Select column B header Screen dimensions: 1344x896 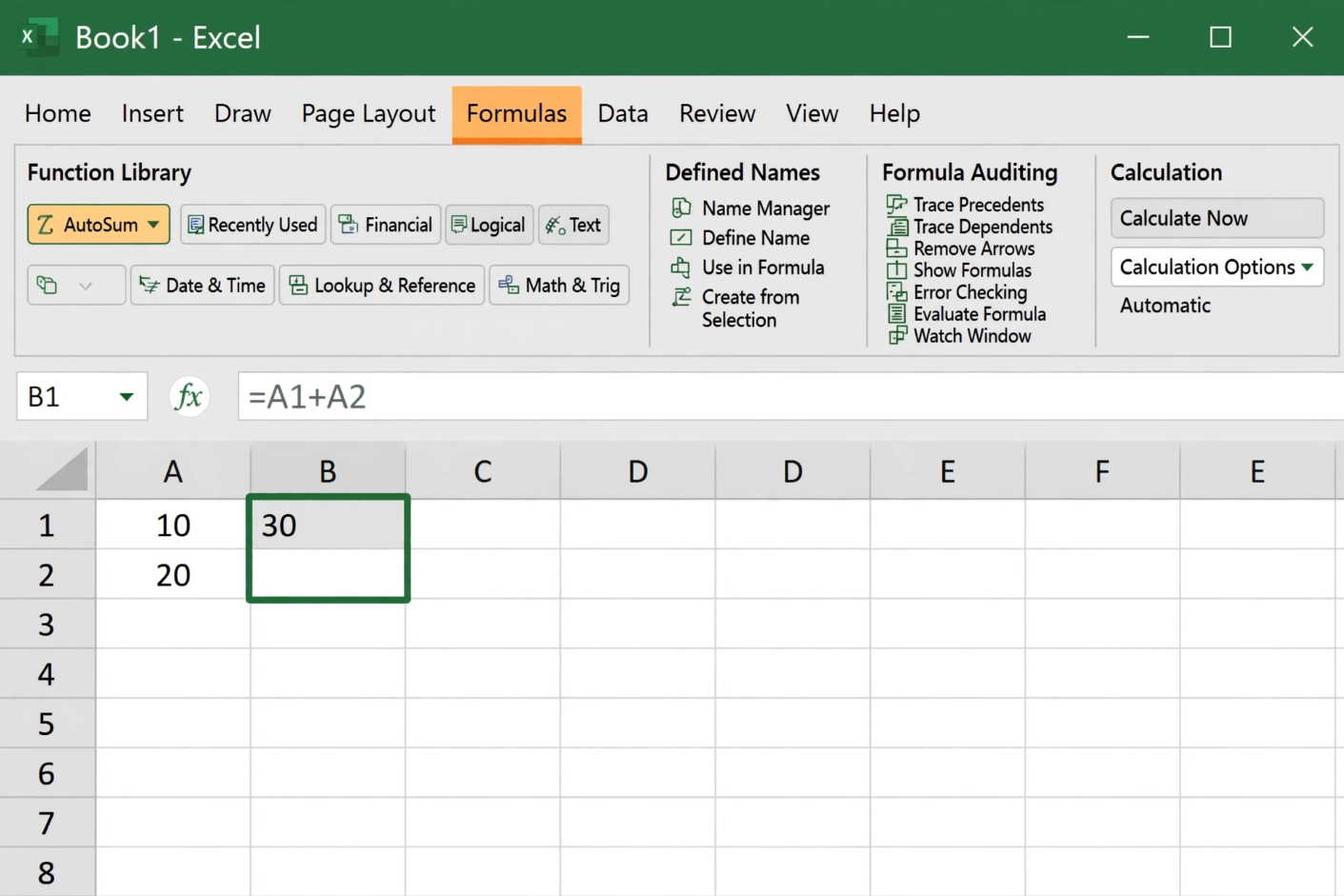pyautogui.click(x=328, y=471)
